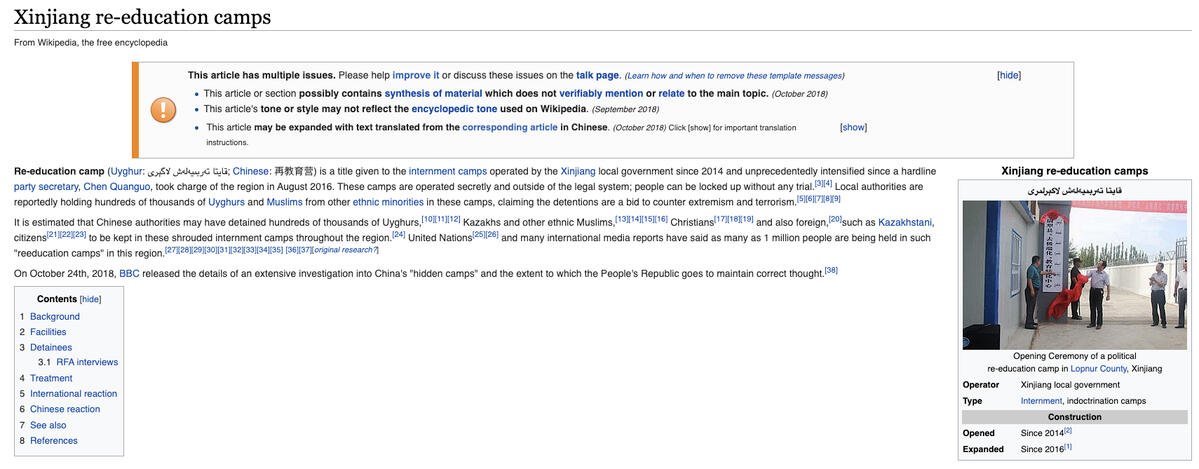Click the opening ceremony photo thumbnail
The width and height of the screenshot is (1199, 469).
(1073, 274)
